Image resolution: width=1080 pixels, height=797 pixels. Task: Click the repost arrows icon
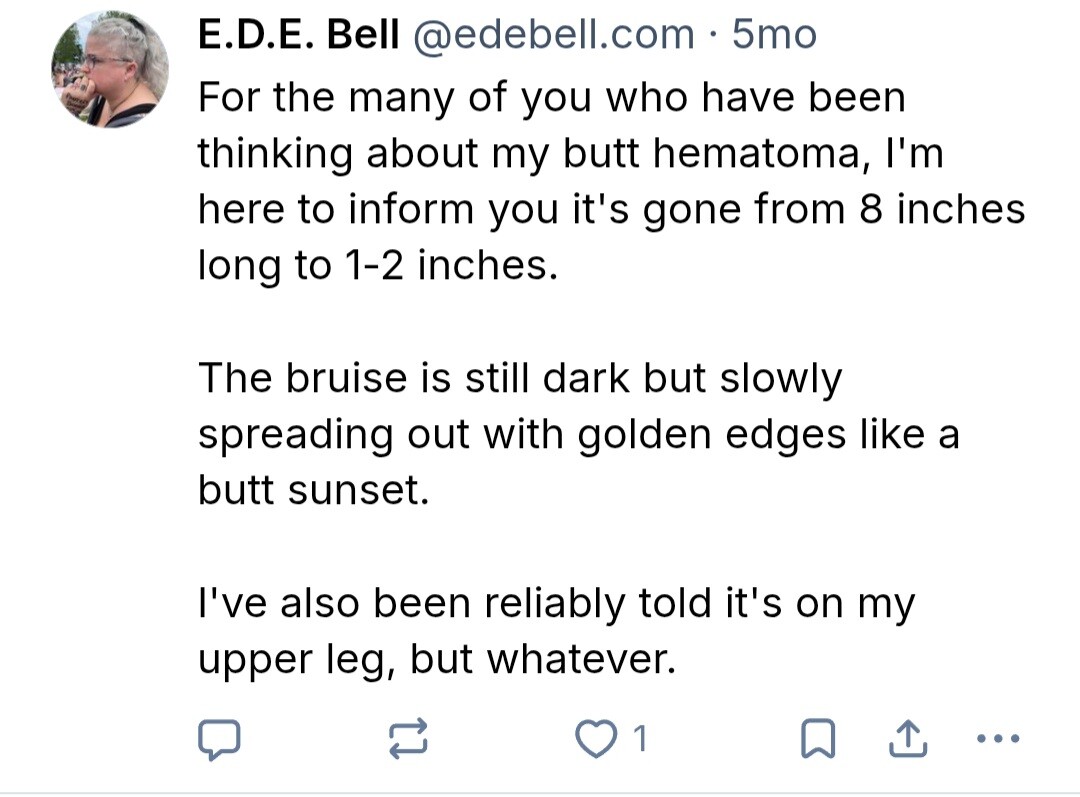coord(408,739)
